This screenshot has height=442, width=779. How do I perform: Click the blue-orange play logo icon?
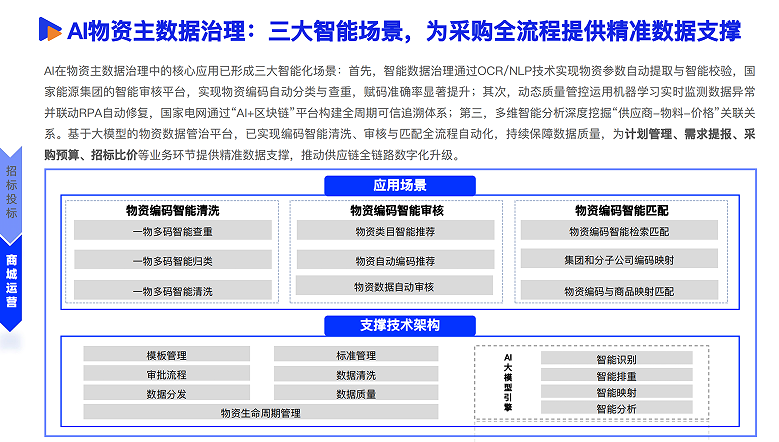(x=50, y=29)
